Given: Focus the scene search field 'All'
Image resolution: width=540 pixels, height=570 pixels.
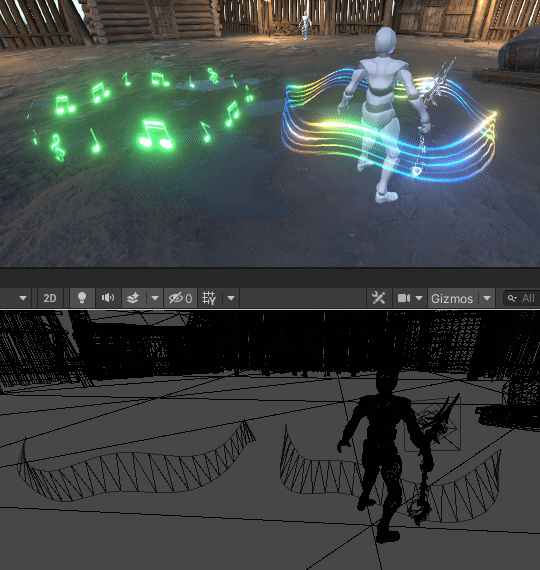Looking at the screenshot, I should pos(522,298).
